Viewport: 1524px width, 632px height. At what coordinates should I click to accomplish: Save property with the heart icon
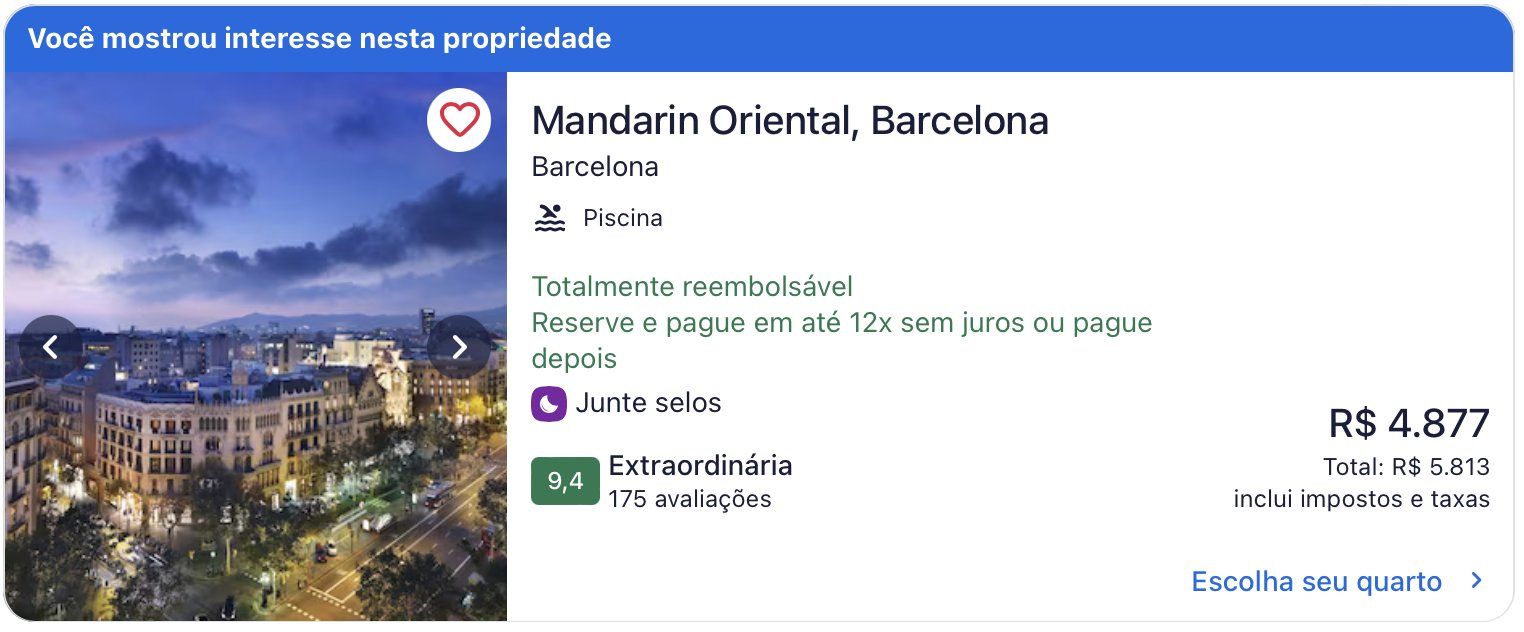tap(459, 120)
